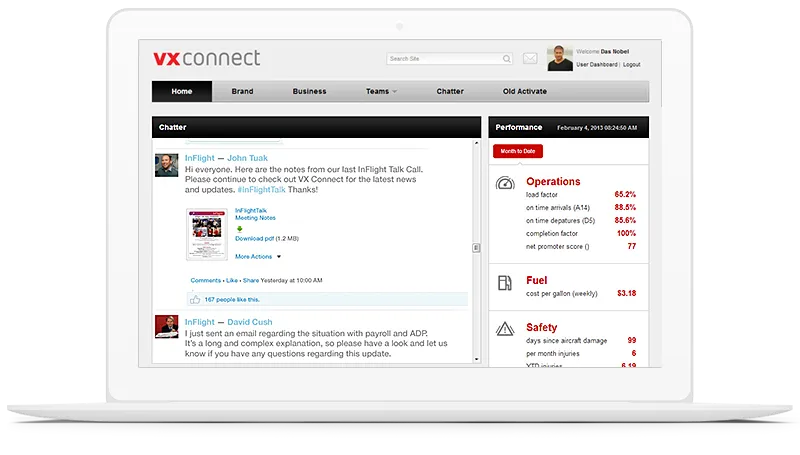800x455 pixels.
Task: Click net promoter score value 77
Action: point(632,246)
